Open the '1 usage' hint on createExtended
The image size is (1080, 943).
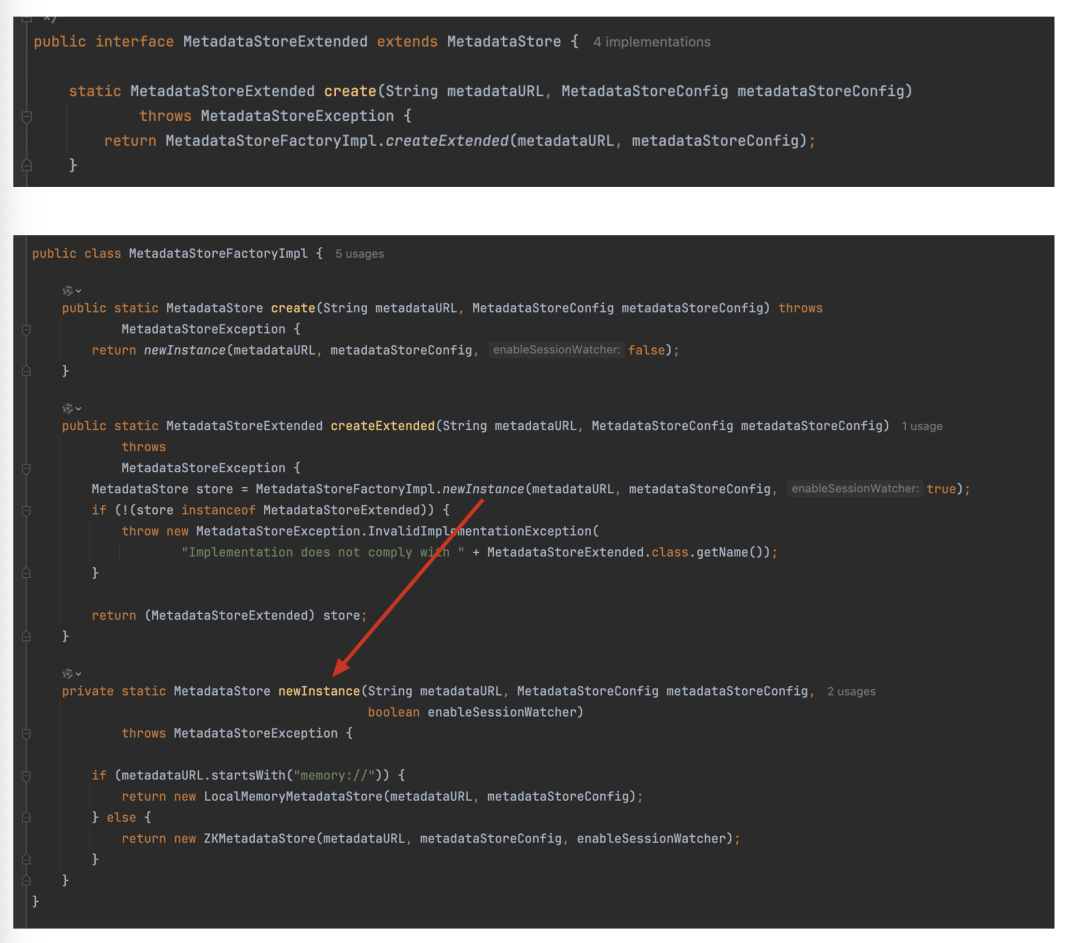click(922, 426)
